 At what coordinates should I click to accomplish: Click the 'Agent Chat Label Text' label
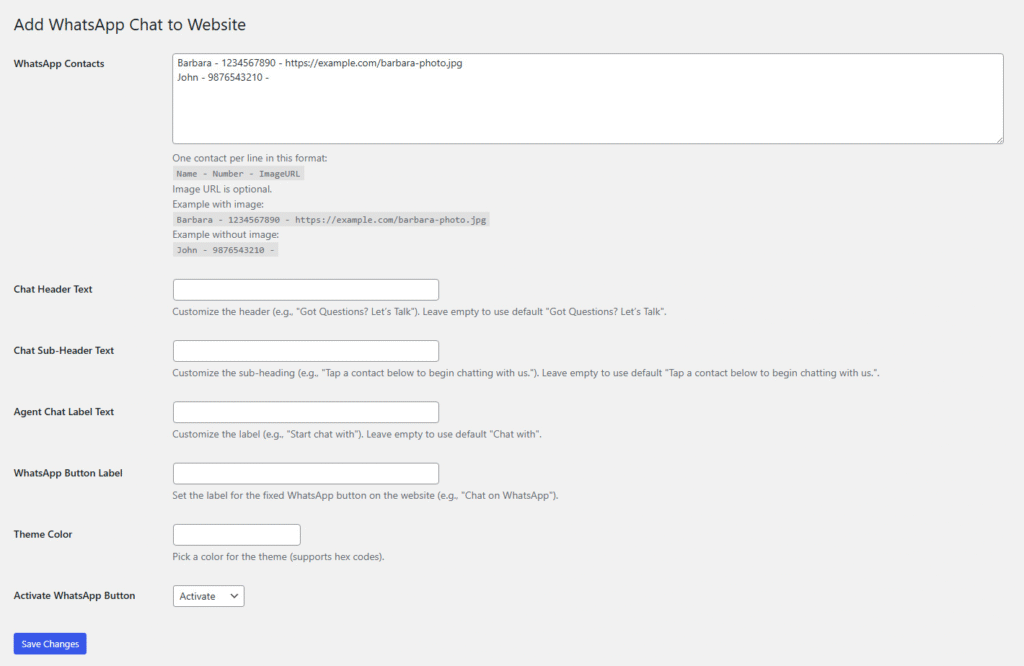tap(64, 412)
